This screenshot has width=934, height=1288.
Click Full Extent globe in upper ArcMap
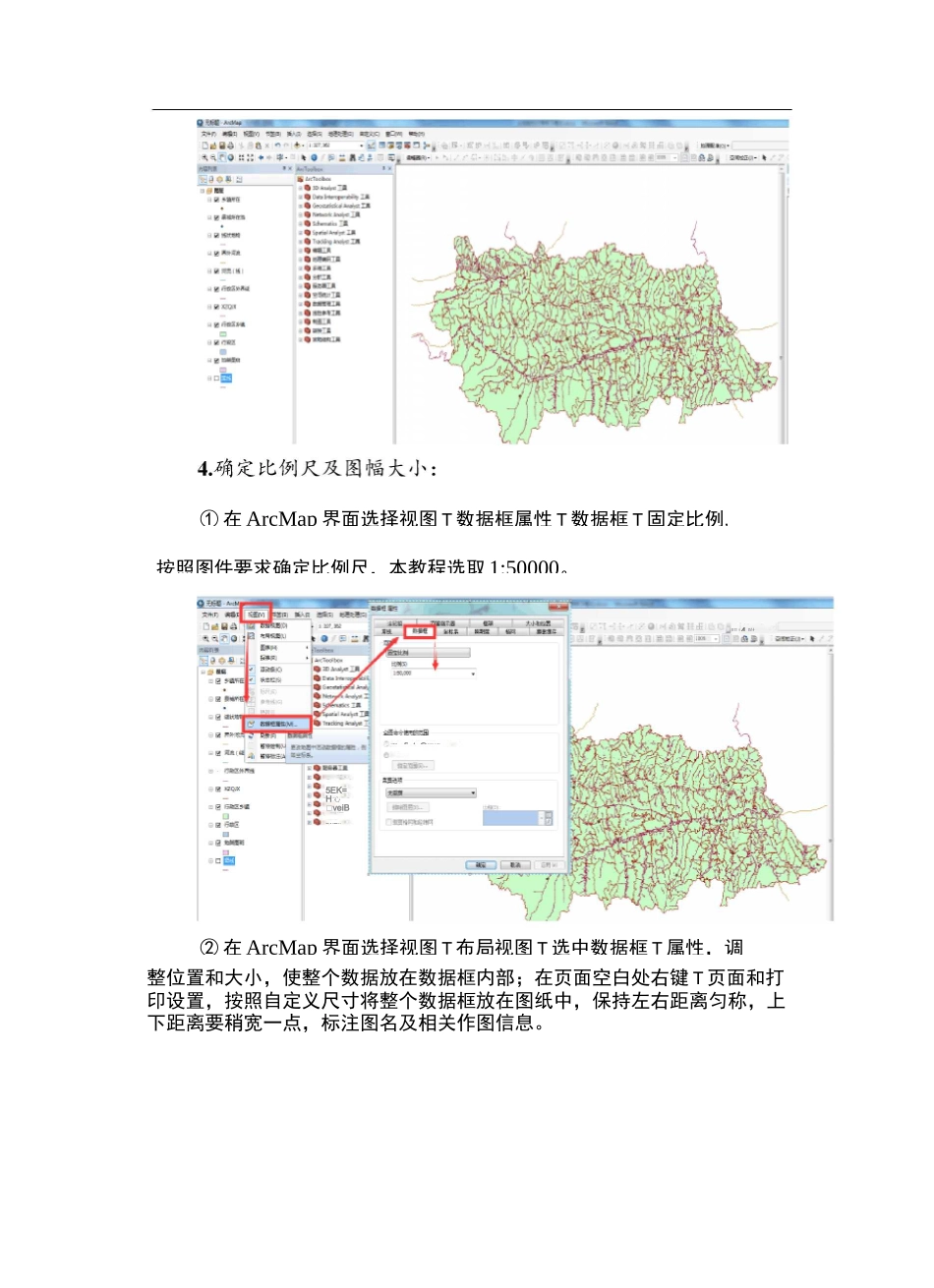click(x=231, y=157)
